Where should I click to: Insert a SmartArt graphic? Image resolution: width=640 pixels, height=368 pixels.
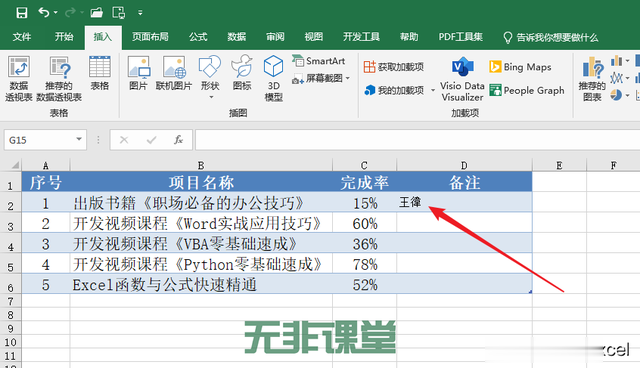319,61
